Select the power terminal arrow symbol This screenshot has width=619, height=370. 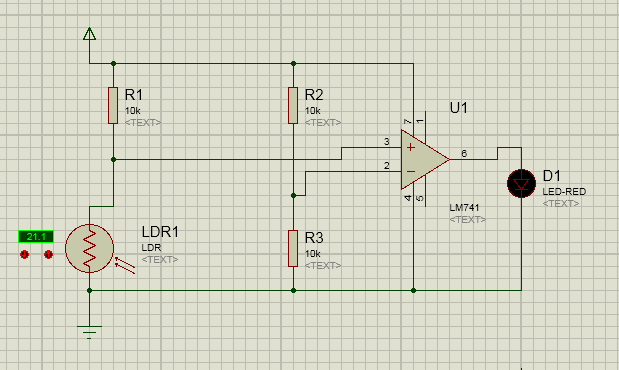[x=90, y=34]
